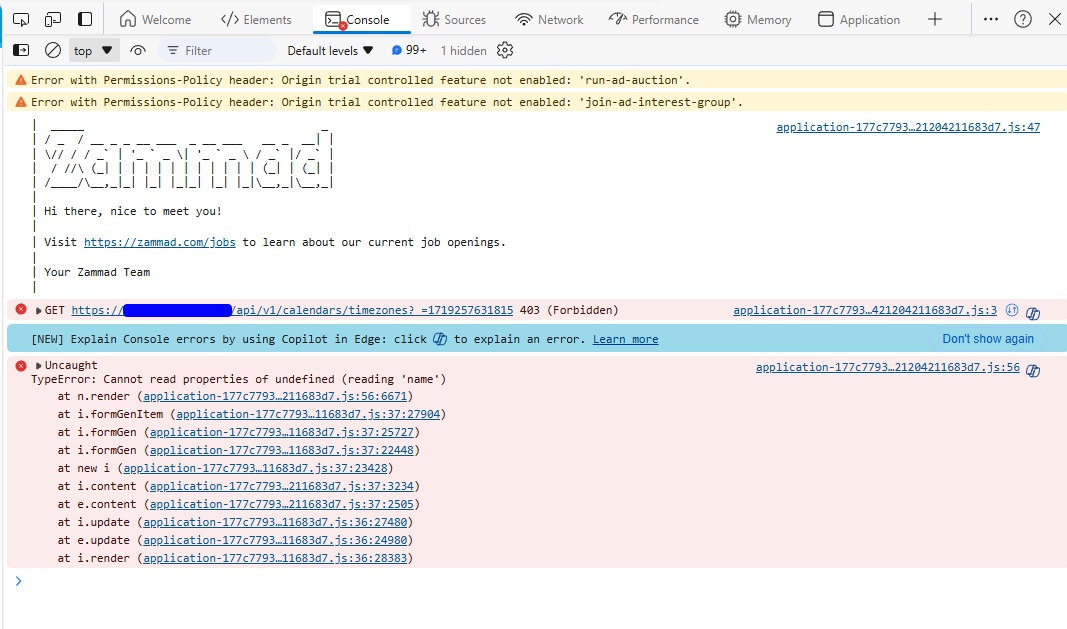1067x629 pixels.
Task: Open the top JavaScript context dropdown
Action: (x=93, y=50)
